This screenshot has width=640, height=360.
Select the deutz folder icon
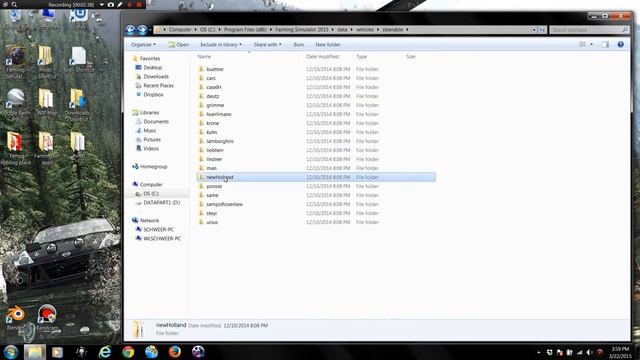(x=201, y=96)
